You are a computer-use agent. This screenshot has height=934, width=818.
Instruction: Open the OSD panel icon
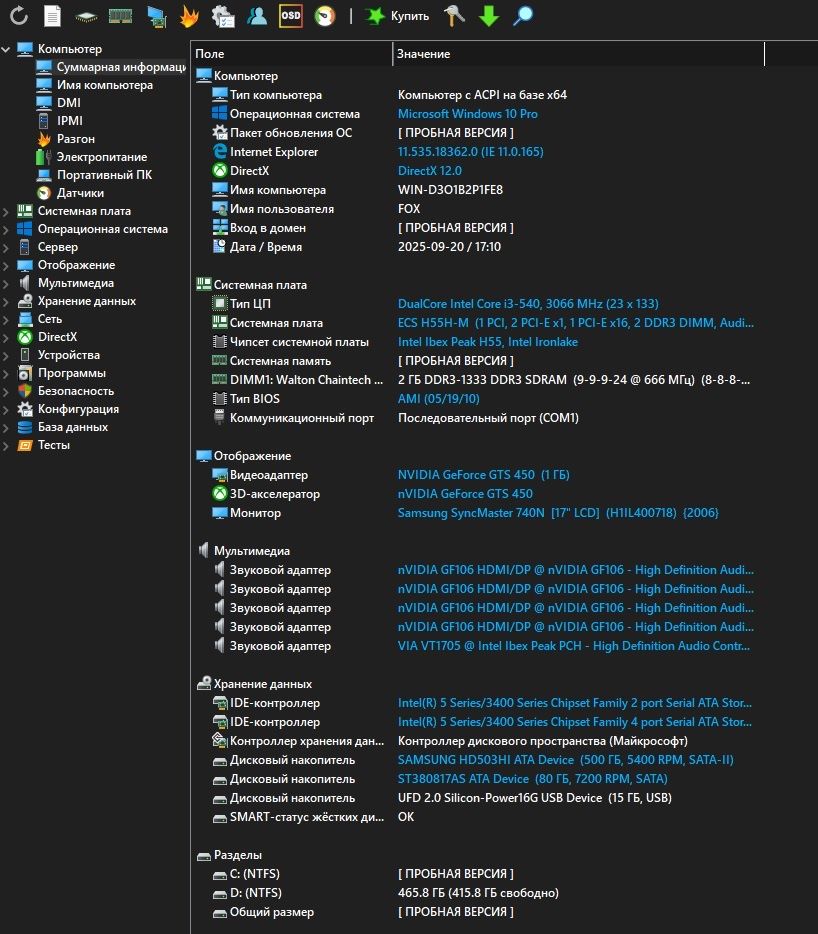click(291, 15)
